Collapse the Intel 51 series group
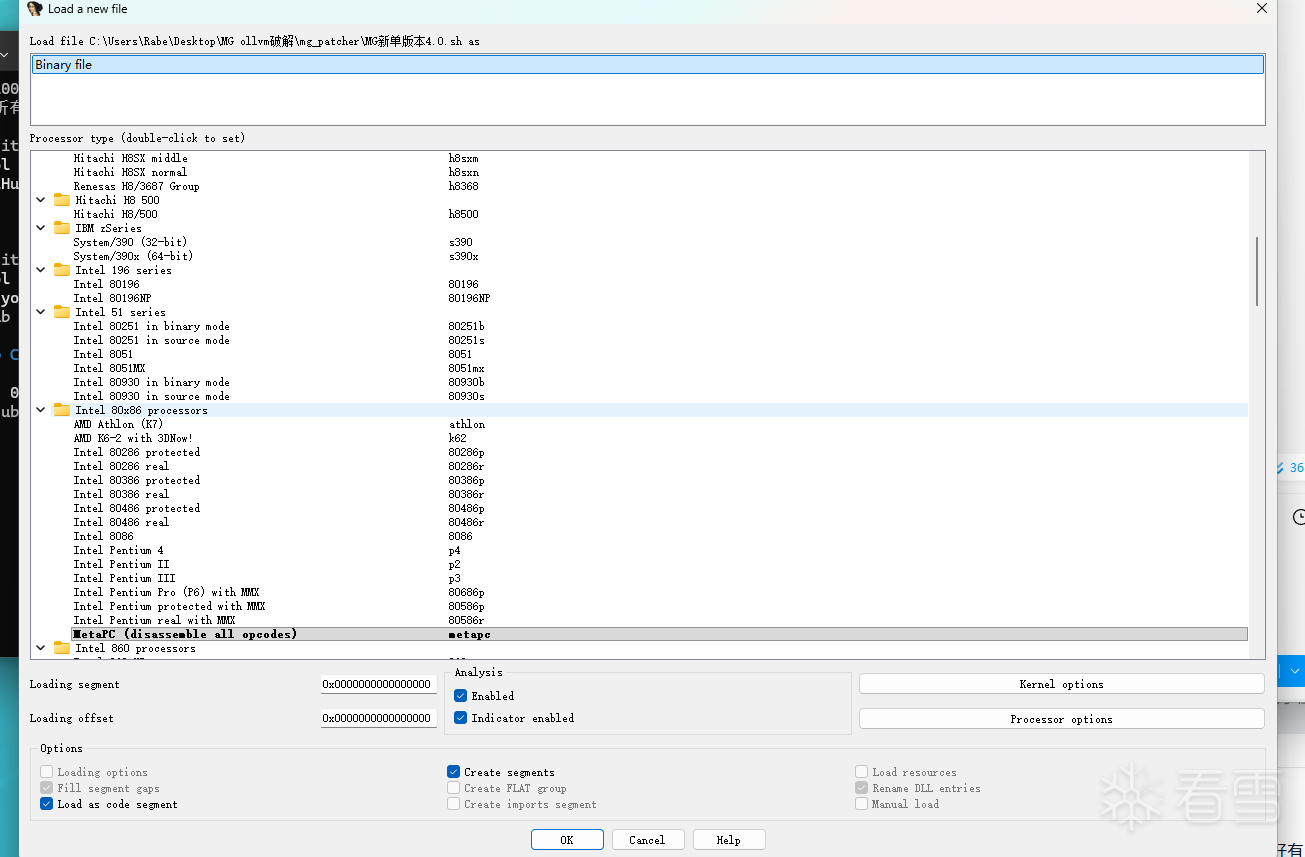Screen dimensions: 1305x857 [x=41, y=312]
